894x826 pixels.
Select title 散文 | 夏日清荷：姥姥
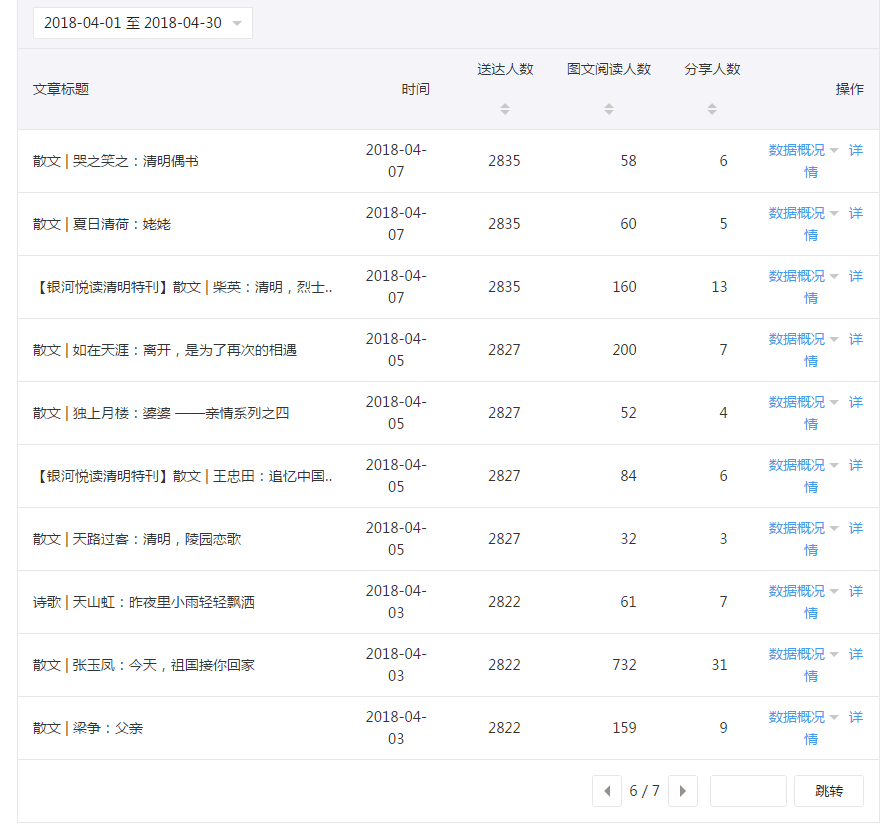(101, 224)
